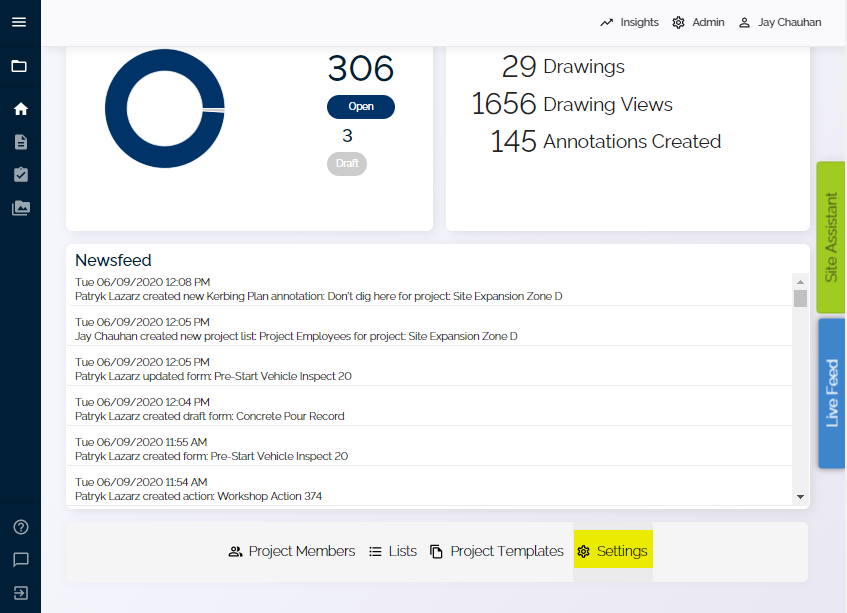Click the Project Members button
This screenshot has width=847, height=613.
click(291, 551)
